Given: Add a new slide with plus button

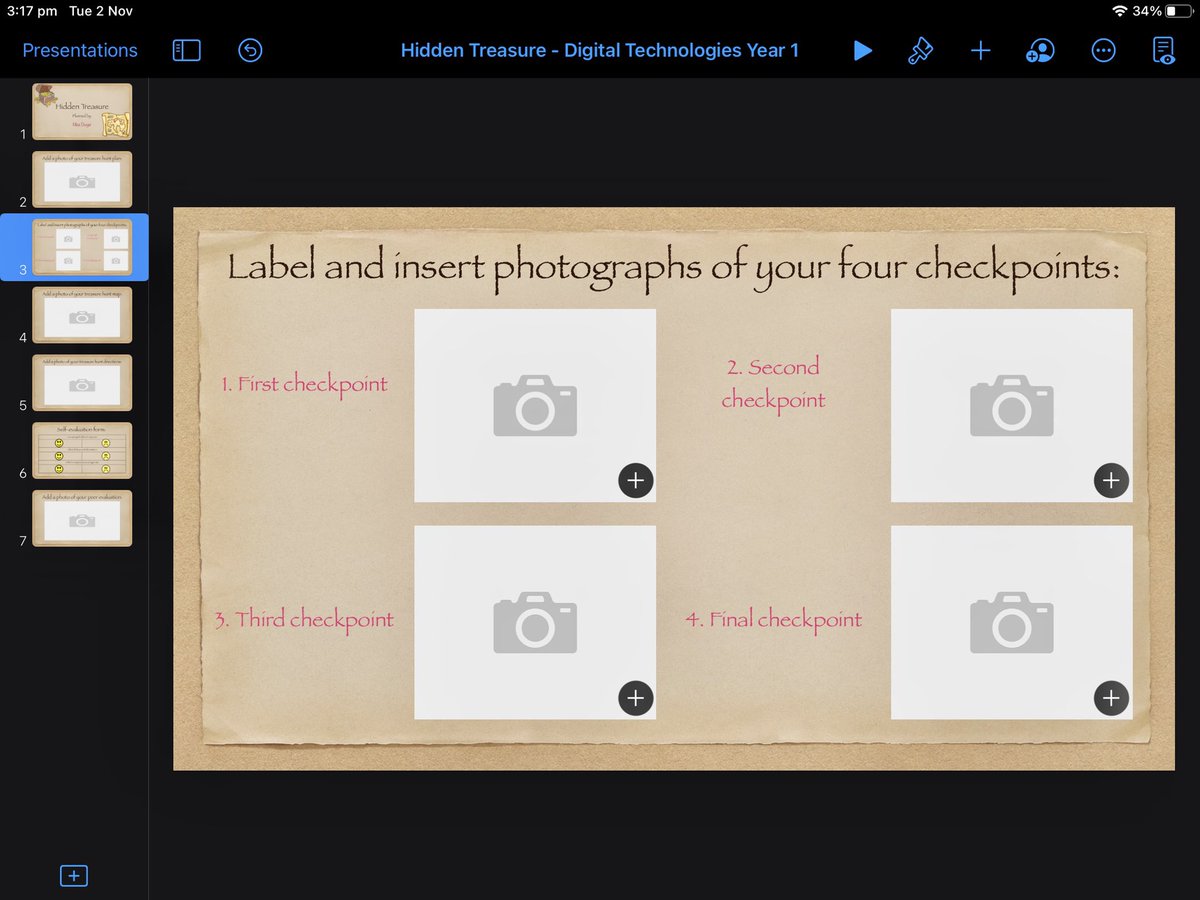Looking at the screenshot, I should tap(74, 876).
